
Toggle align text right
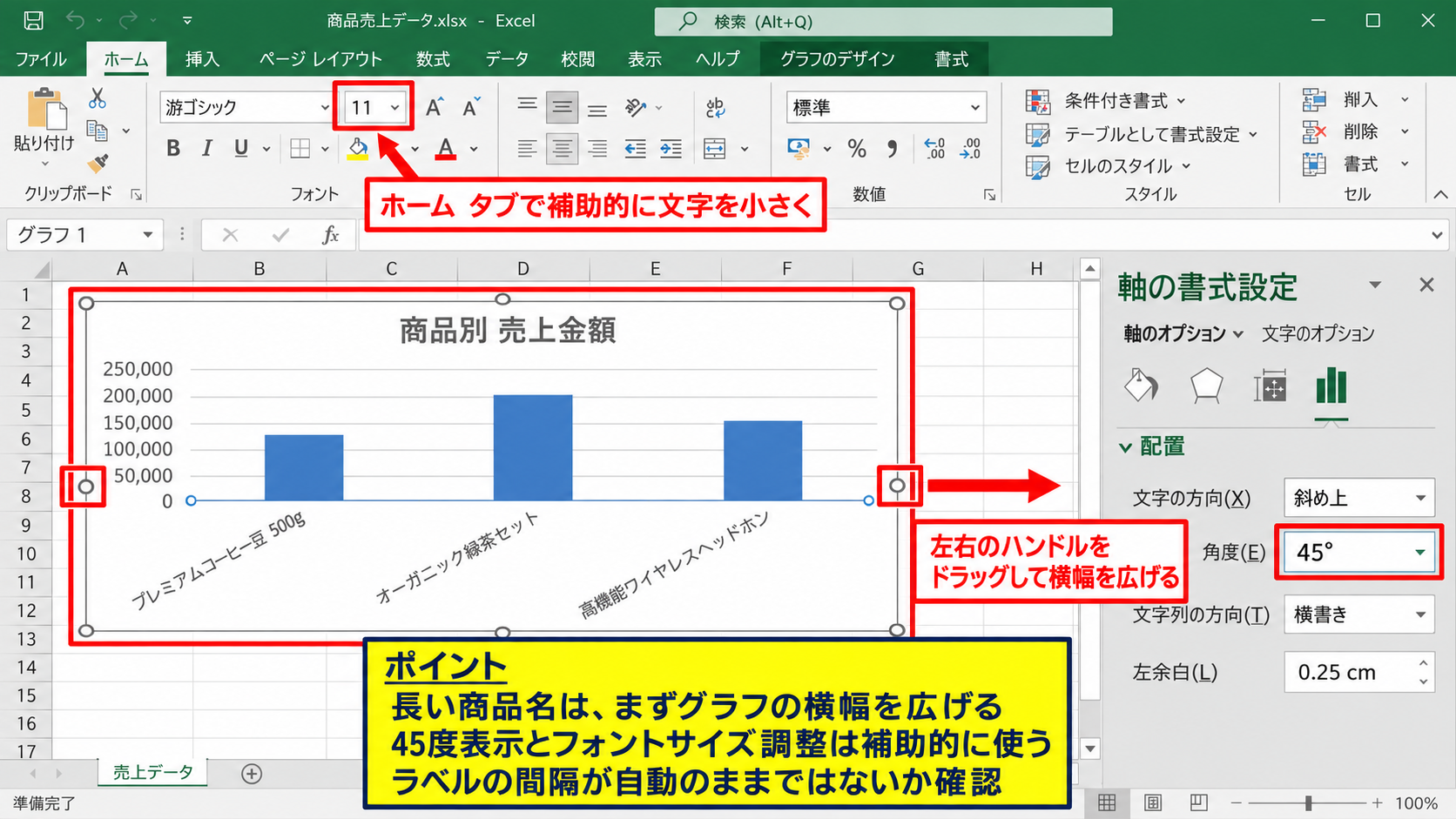pyautogui.click(x=597, y=149)
